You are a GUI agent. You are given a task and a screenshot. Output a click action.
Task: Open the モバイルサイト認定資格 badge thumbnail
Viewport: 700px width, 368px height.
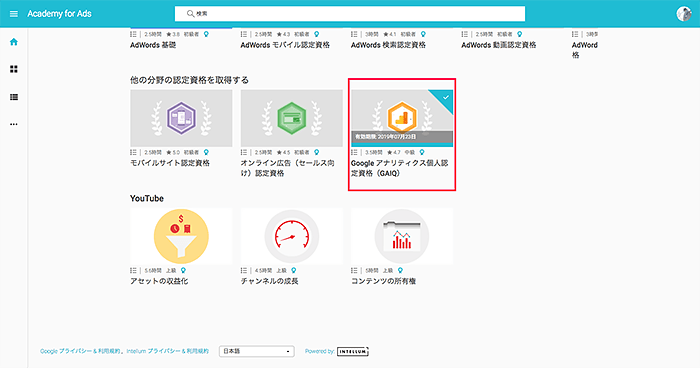click(181, 118)
